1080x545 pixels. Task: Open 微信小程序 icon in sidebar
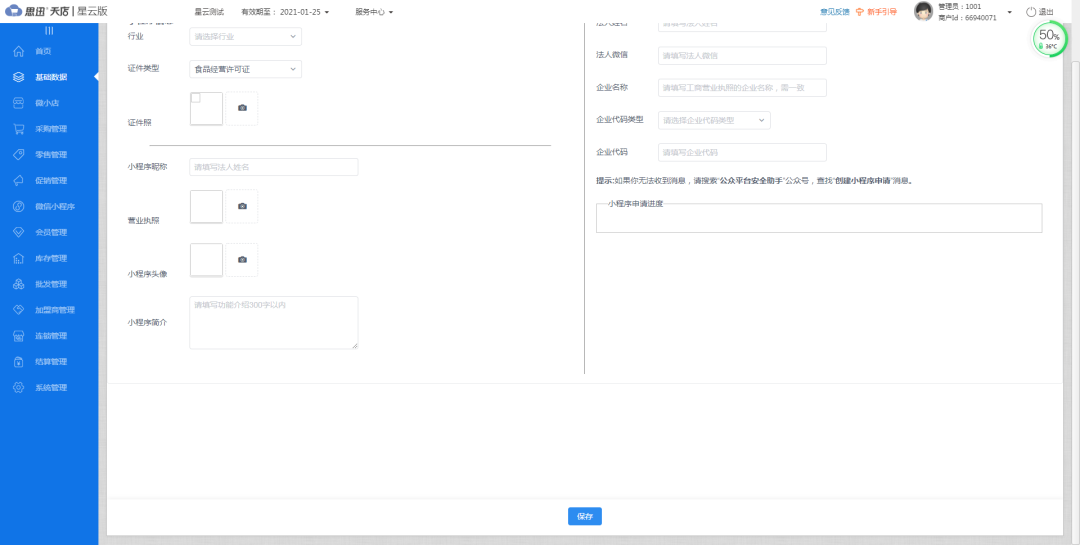[x=19, y=206]
